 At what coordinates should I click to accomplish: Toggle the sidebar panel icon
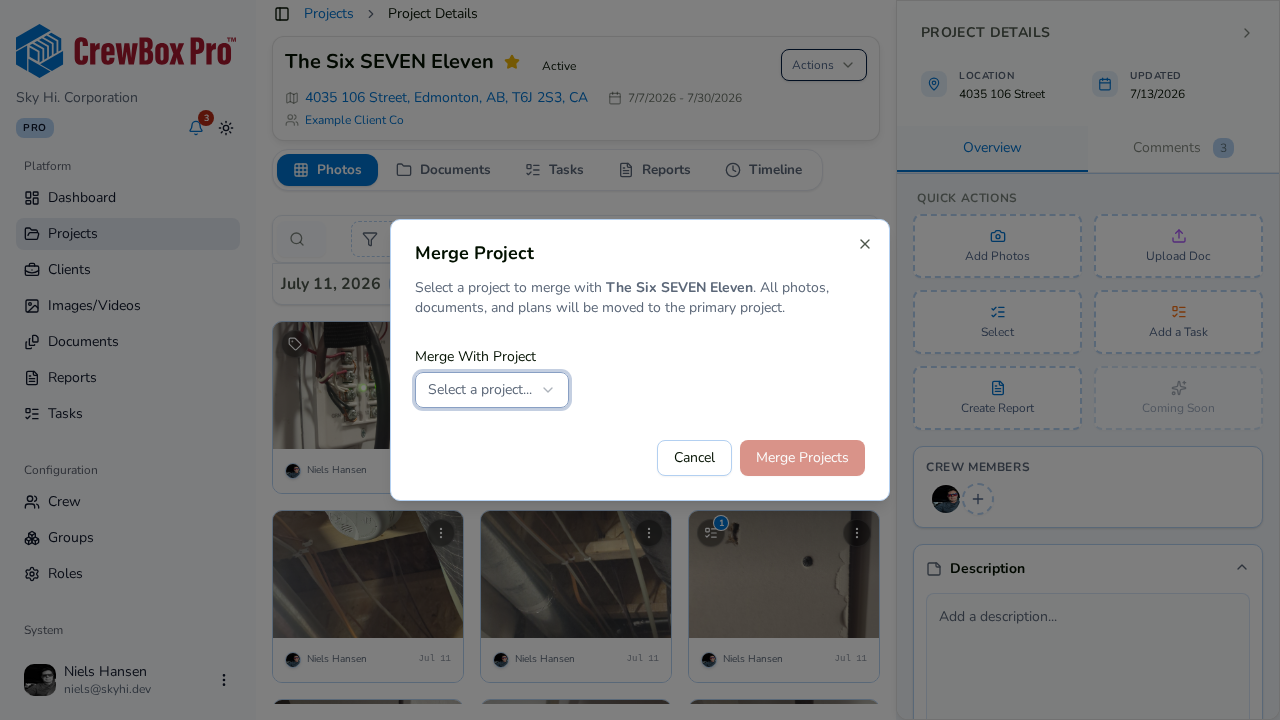tap(282, 14)
